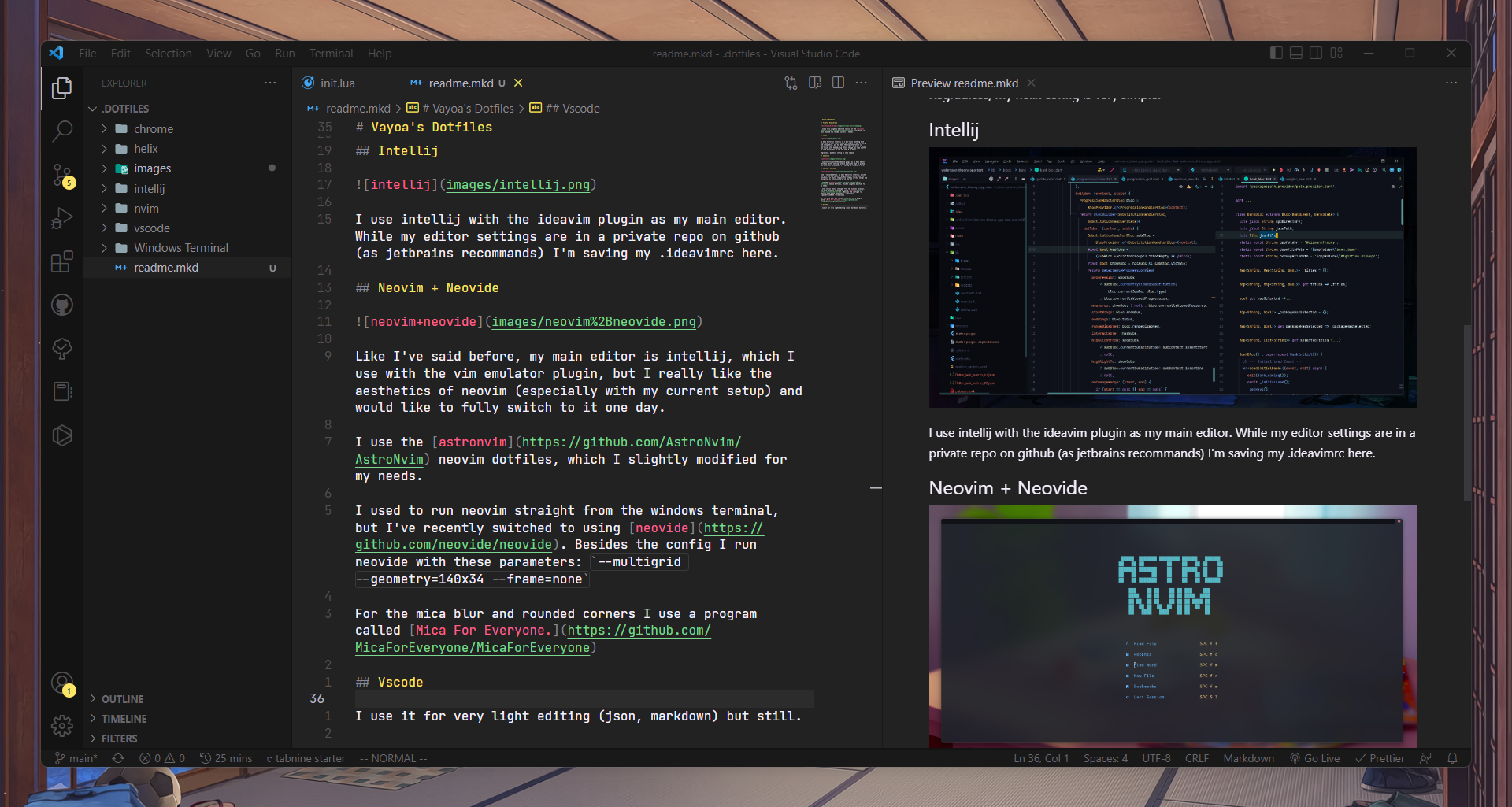Expand the chrome folder

(x=187, y=128)
